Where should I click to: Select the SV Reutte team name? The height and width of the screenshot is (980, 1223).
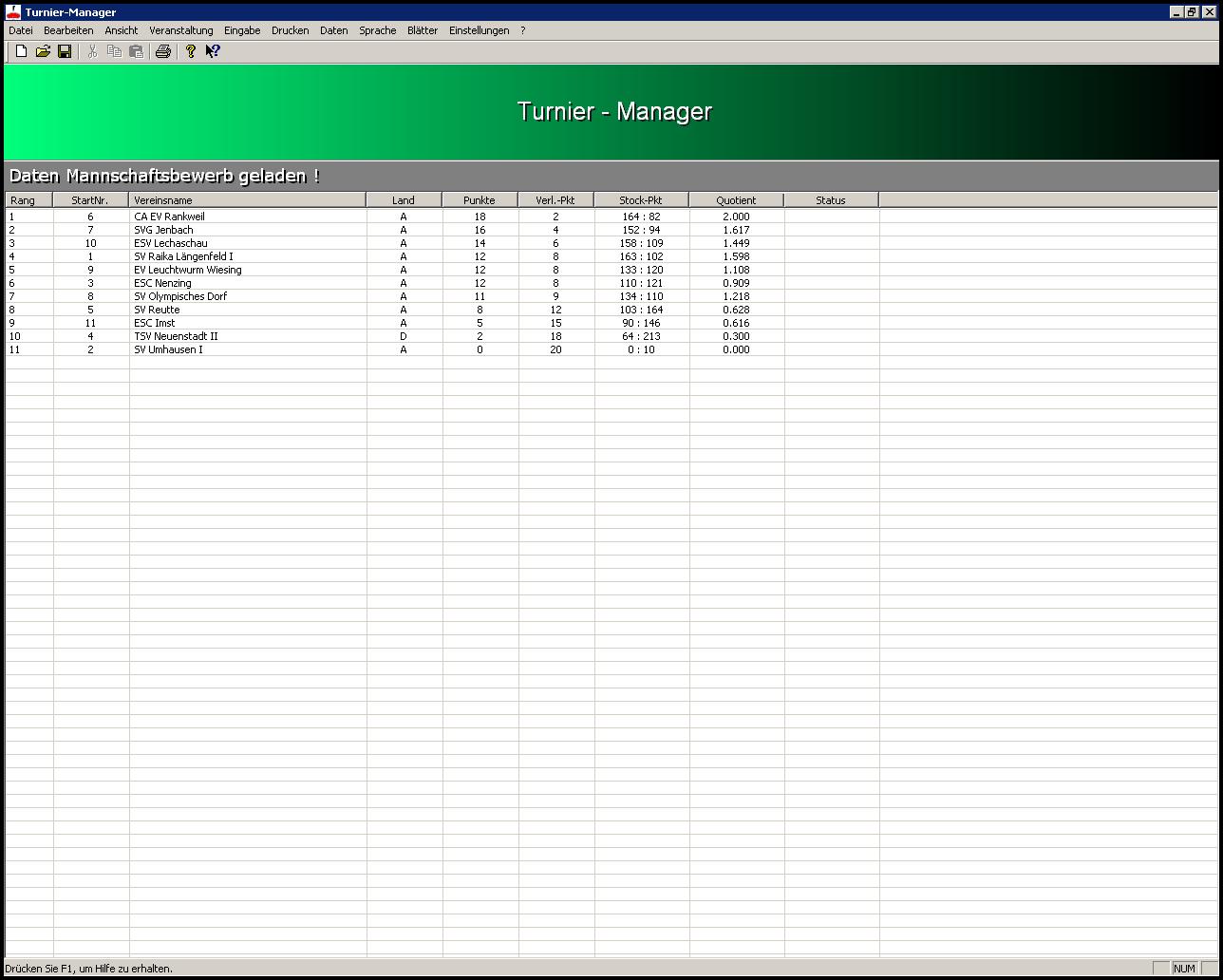(157, 310)
